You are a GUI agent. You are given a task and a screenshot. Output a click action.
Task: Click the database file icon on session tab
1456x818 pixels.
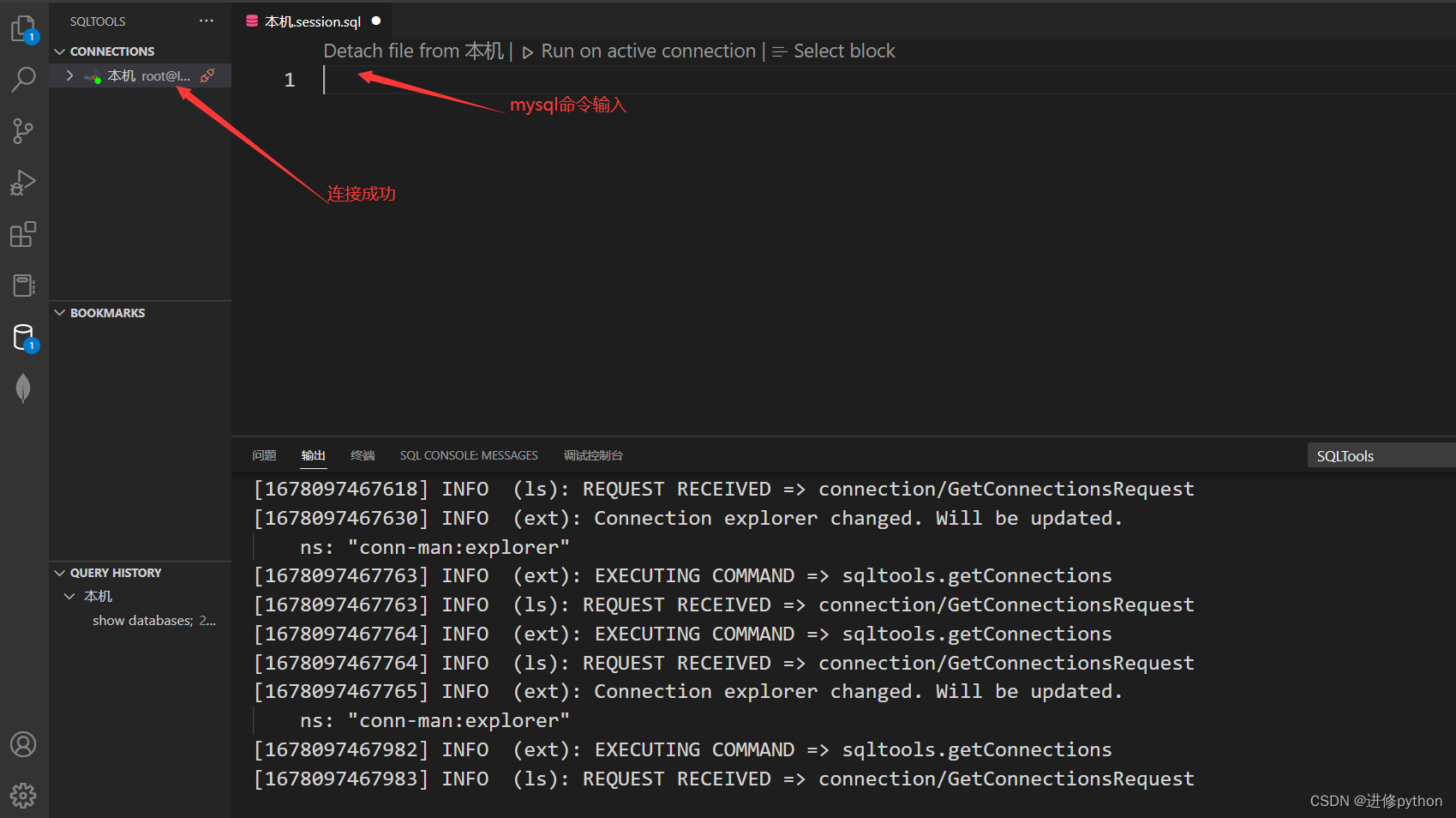252,21
